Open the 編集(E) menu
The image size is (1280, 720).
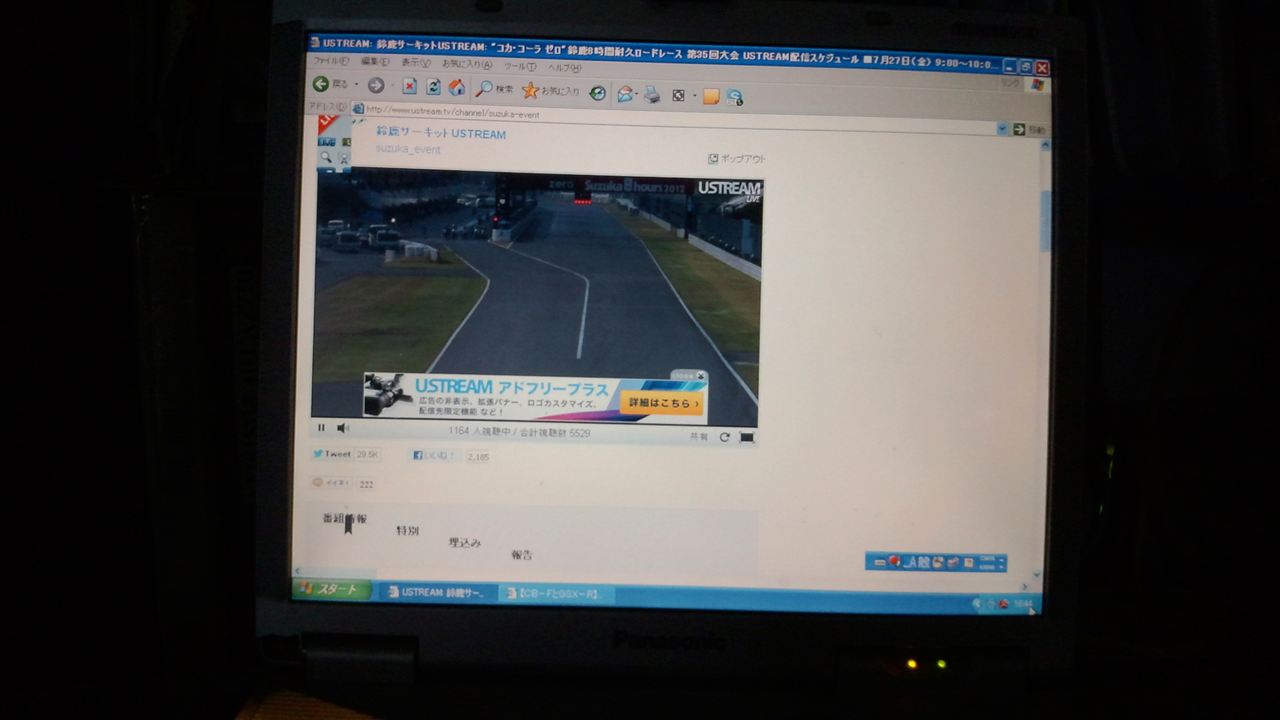coord(375,62)
